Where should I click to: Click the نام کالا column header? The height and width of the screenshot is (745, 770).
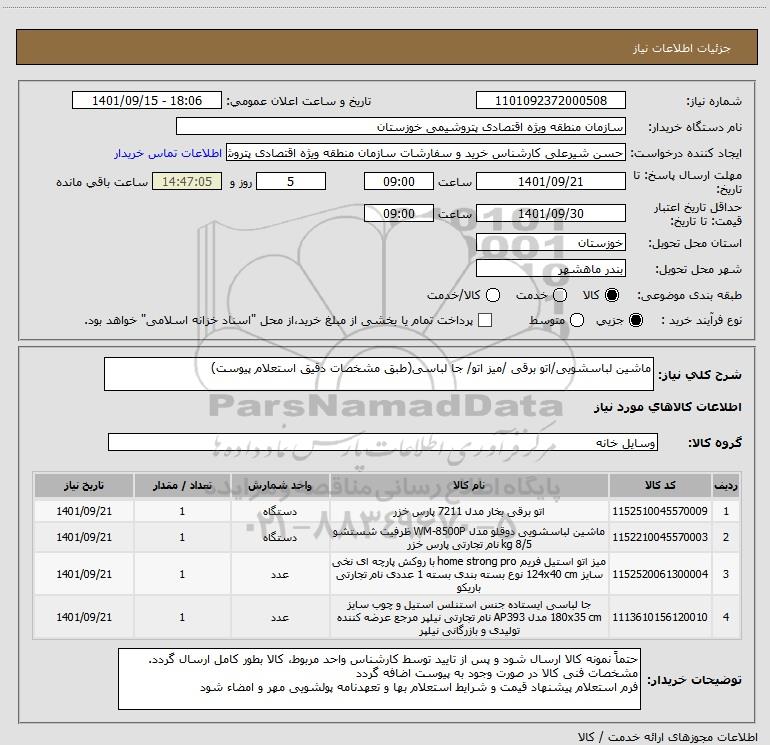tap(469, 486)
